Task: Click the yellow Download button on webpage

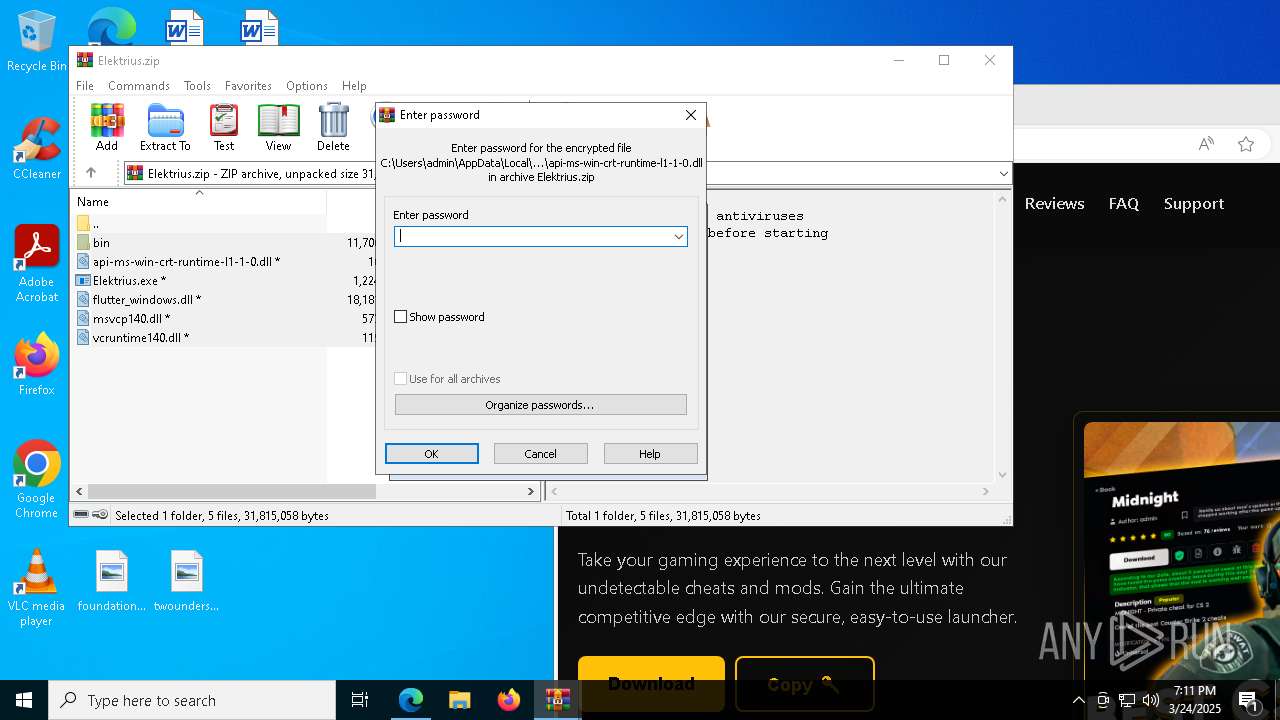Action: click(x=651, y=684)
